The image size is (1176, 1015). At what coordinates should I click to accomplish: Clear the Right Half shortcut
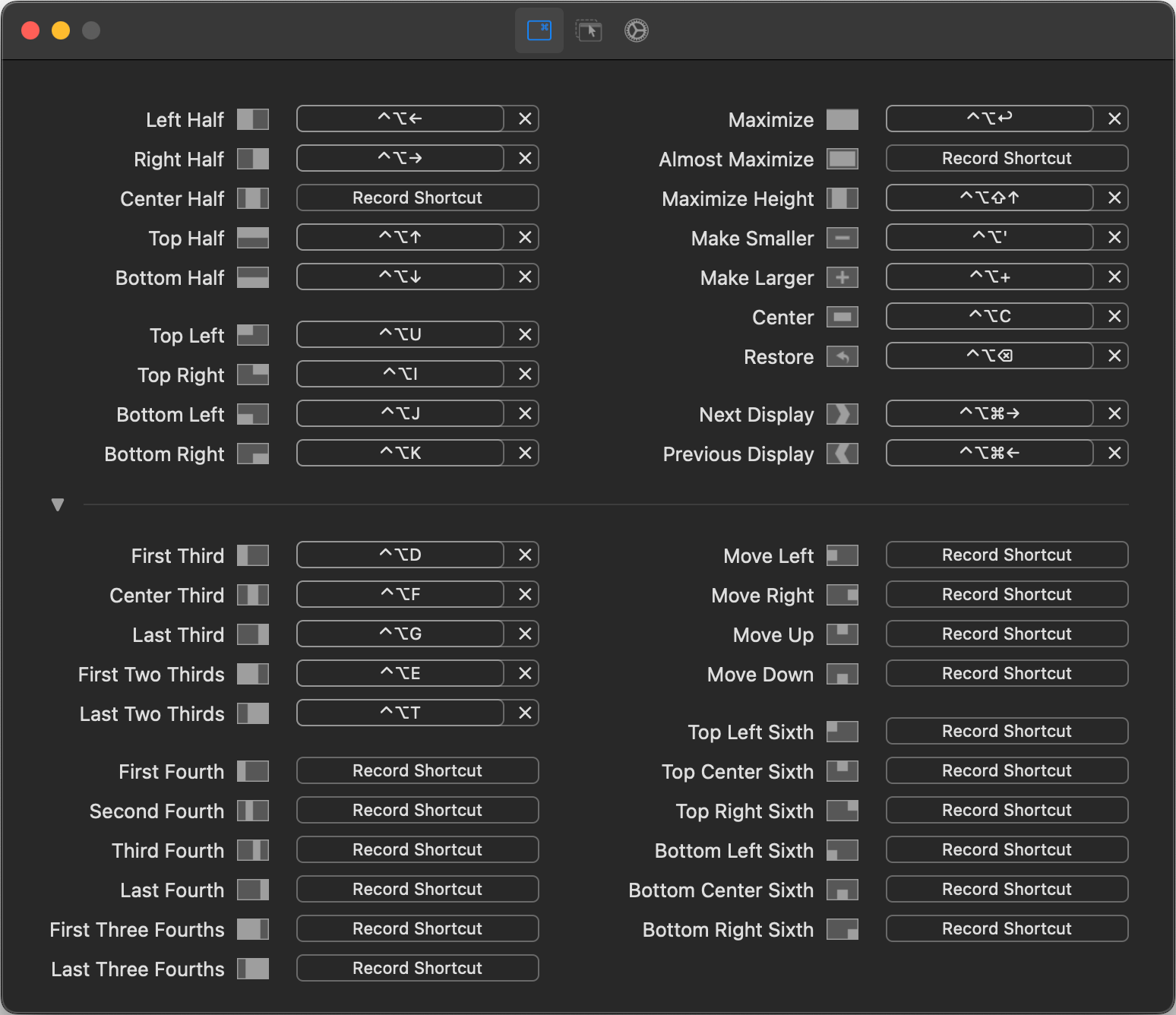524,158
